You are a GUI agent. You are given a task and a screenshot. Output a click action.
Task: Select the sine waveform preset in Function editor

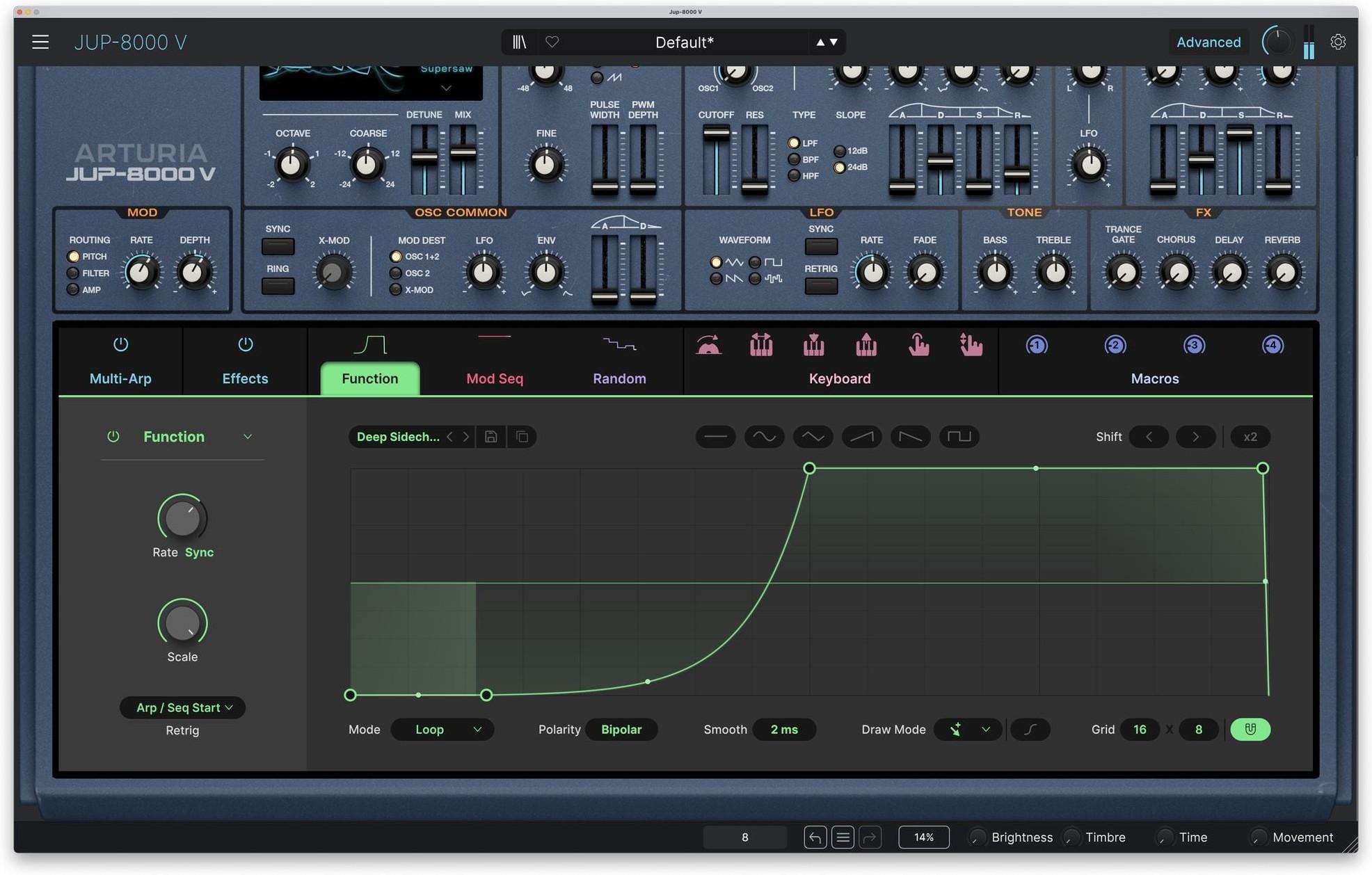764,437
